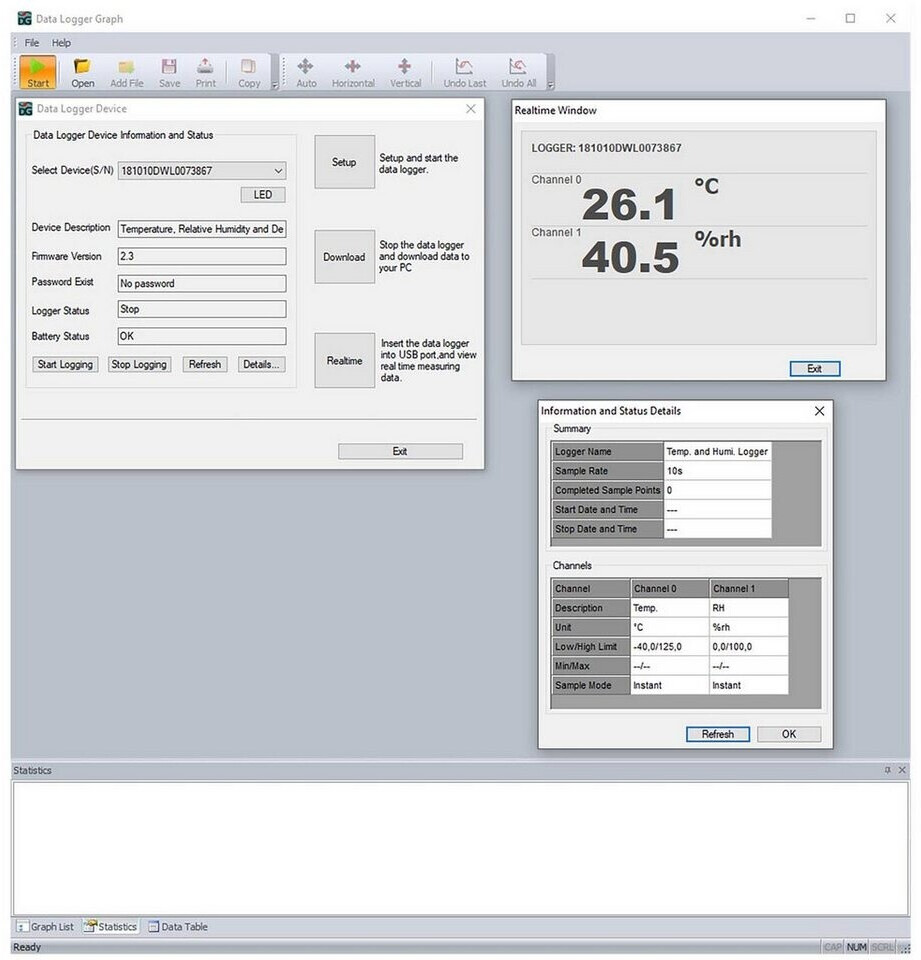Click the Channel 1 column header
Screen dimensions: 921x960
[x=749, y=588]
